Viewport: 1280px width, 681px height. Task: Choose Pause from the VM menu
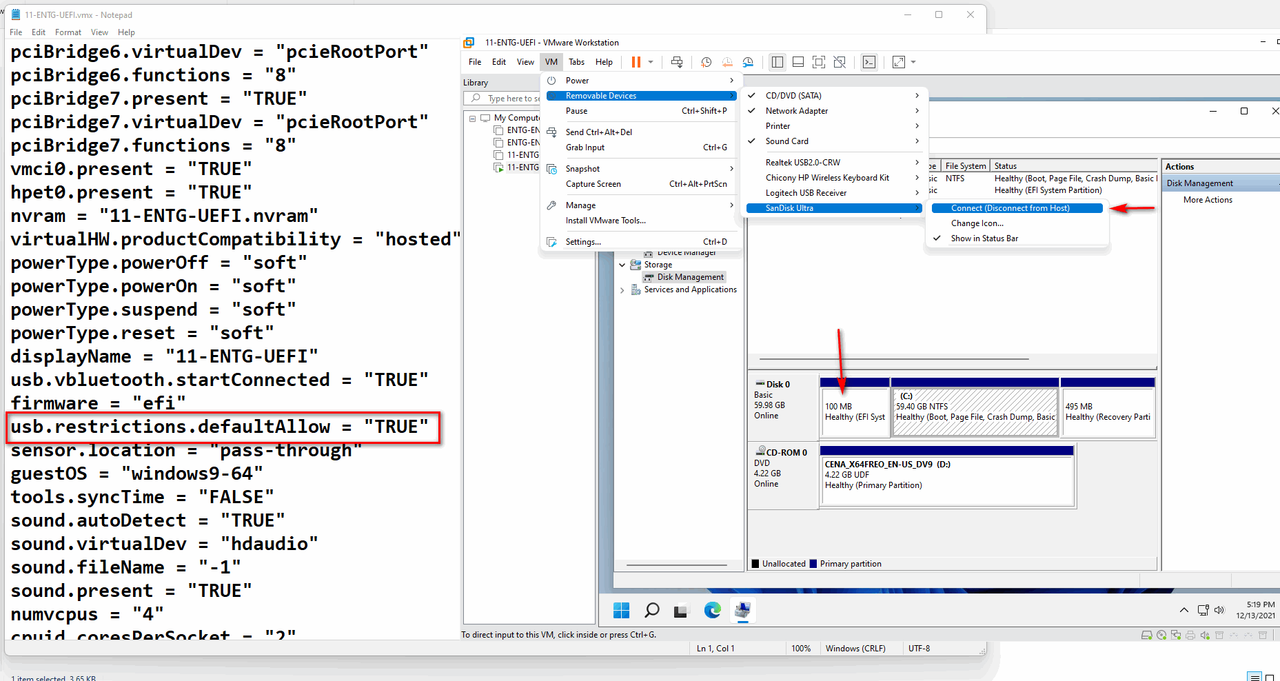640,111
